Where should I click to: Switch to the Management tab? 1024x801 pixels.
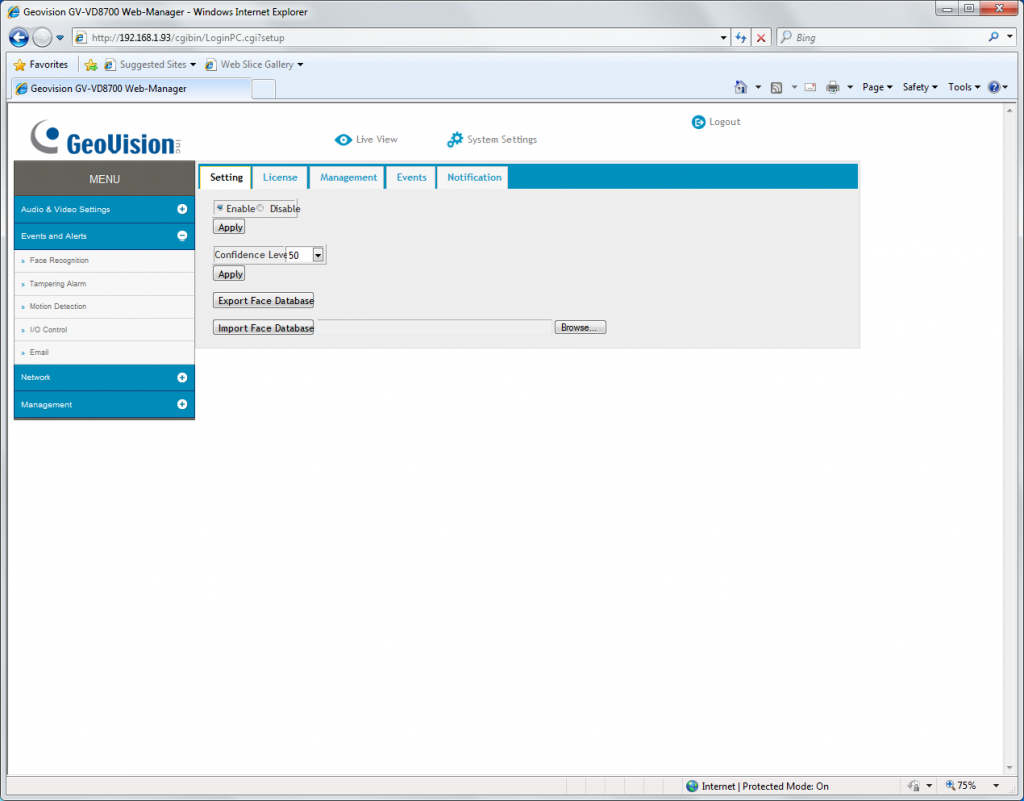348,177
